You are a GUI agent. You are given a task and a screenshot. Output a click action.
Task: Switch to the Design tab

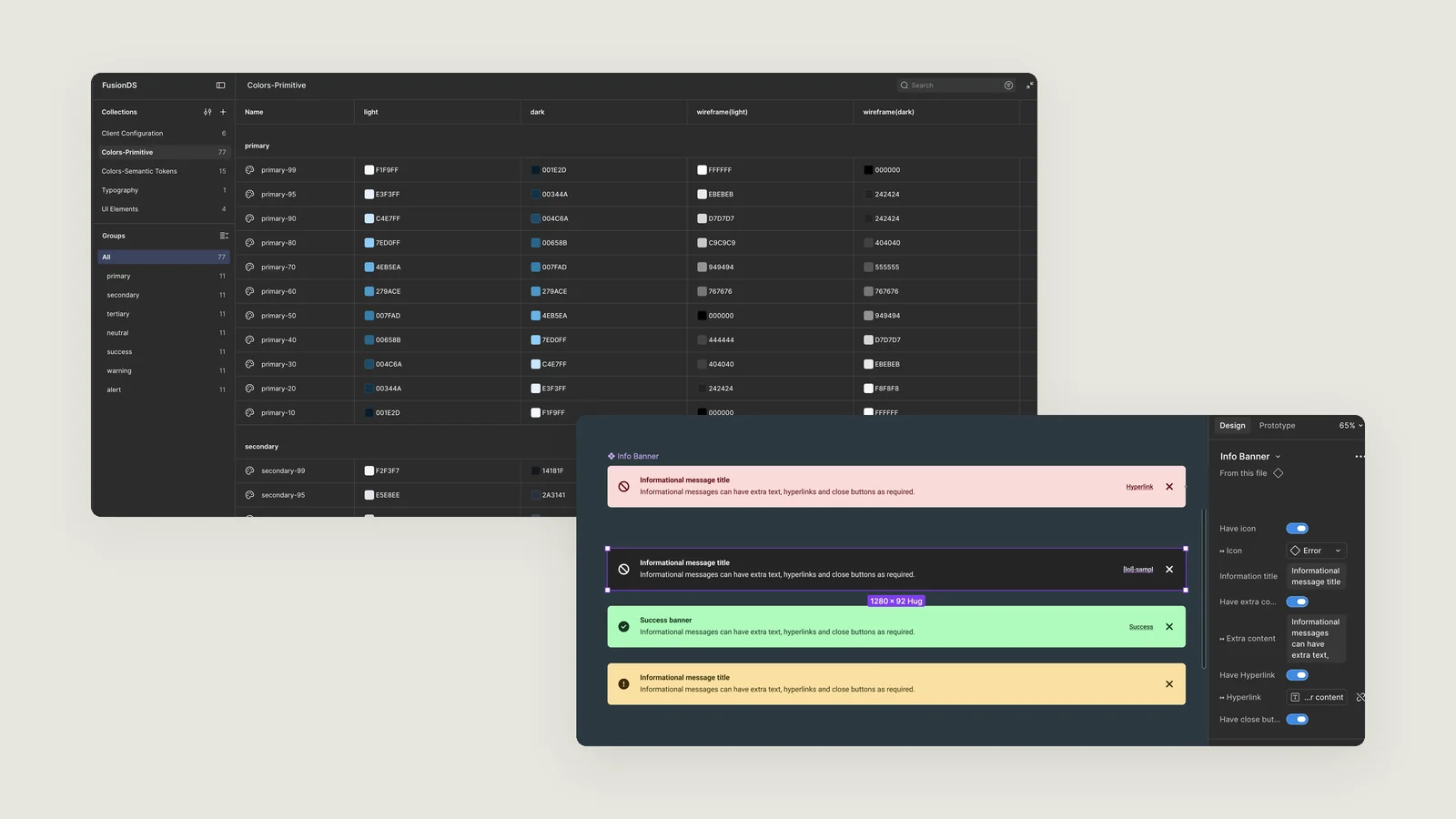tap(1232, 426)
